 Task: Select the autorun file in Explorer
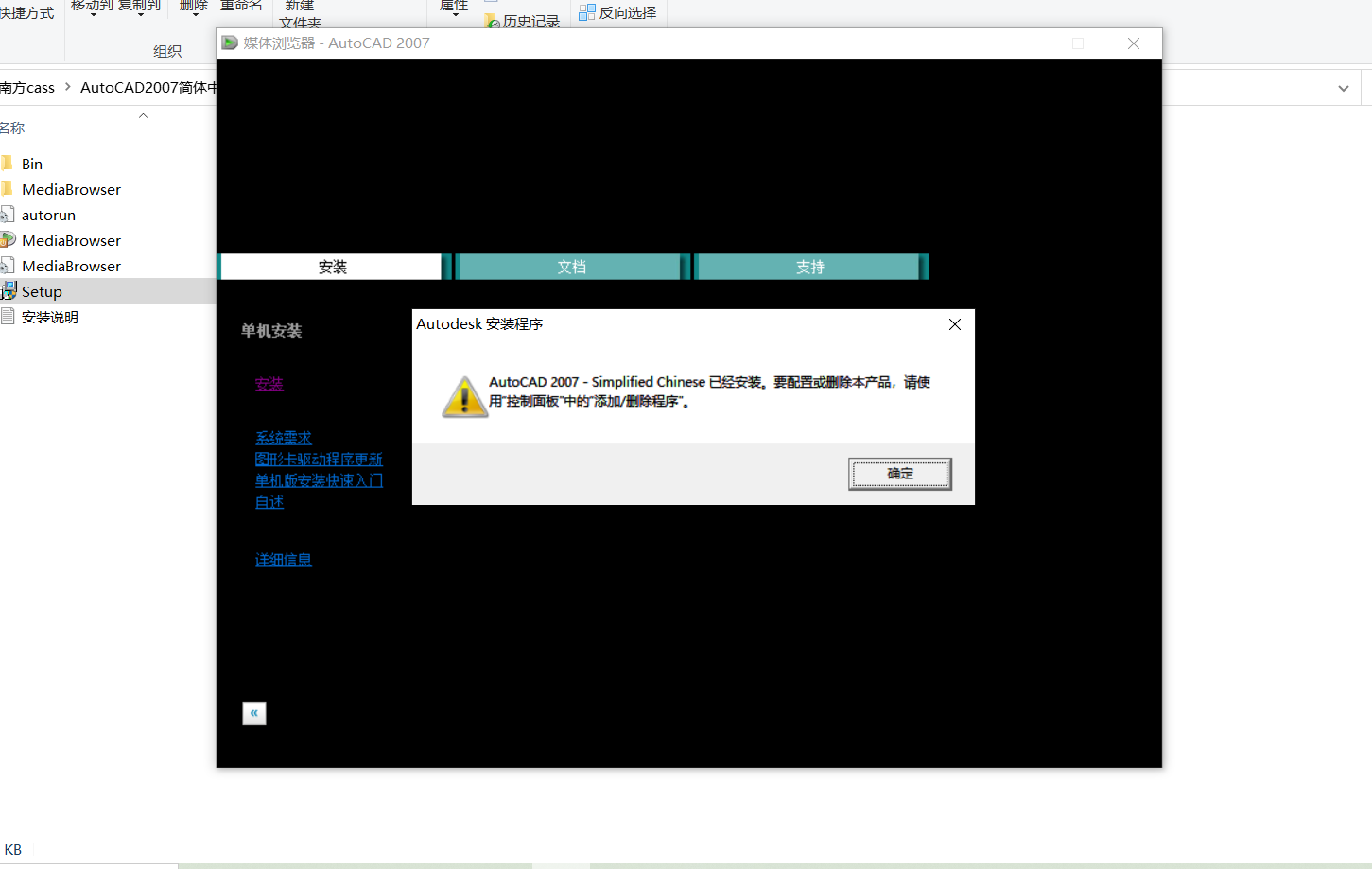48,215
